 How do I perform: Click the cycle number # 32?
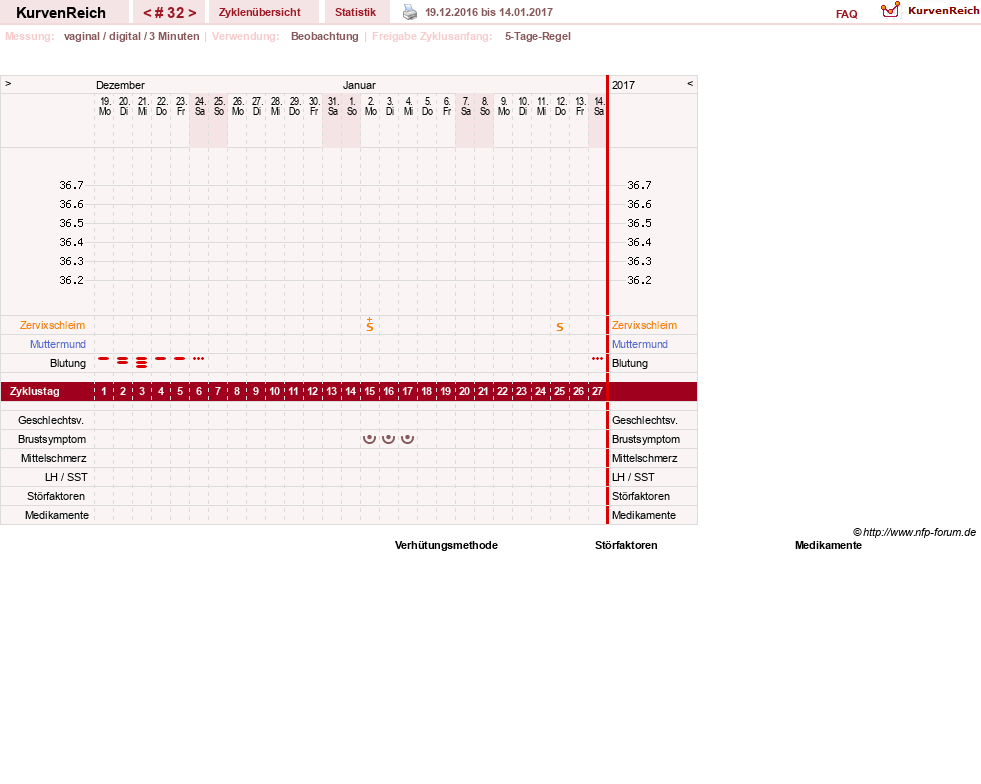click(x=170, y=13)
